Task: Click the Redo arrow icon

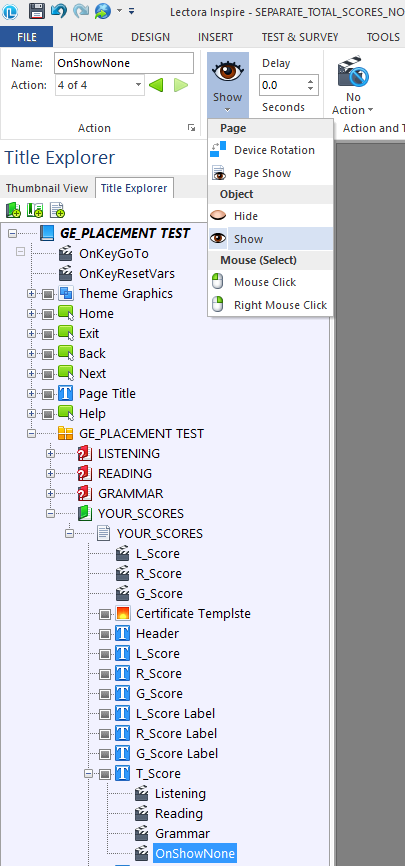Action: click(x=81, y=10)
